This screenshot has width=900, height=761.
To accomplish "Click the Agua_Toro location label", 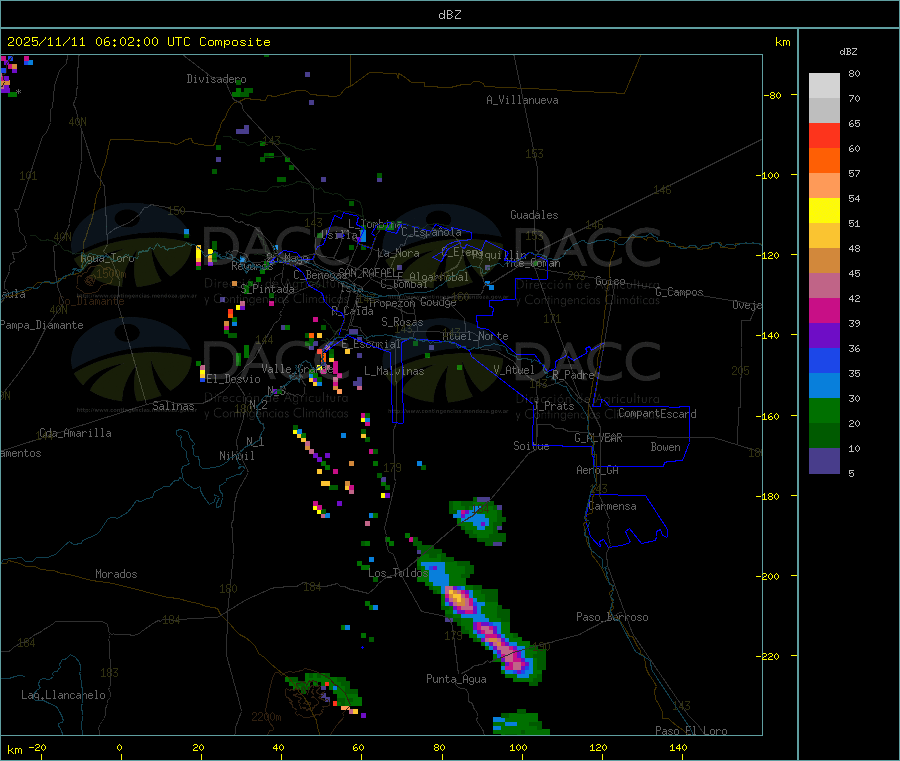I will (107, 258).
